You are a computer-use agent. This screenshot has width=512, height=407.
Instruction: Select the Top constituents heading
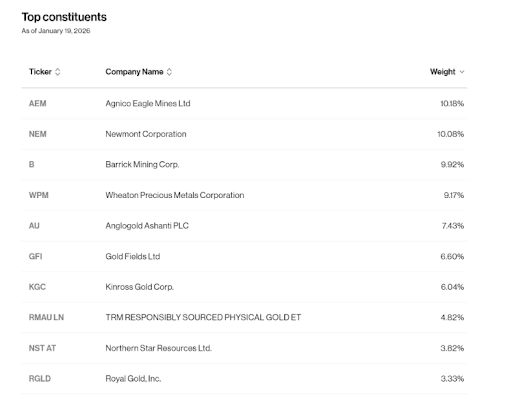tap(64, 17)
